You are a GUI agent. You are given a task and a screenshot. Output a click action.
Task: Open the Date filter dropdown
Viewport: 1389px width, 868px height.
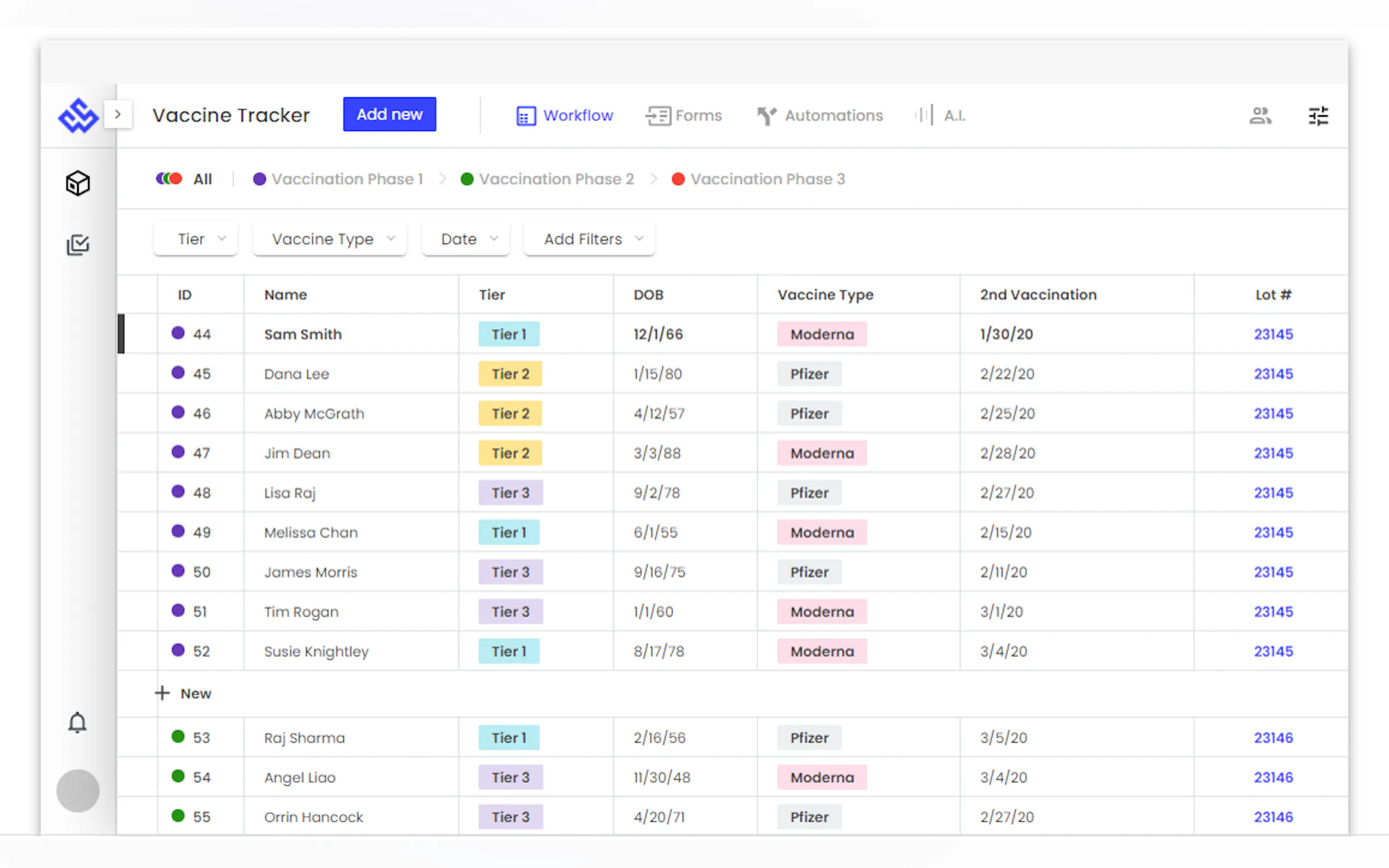coord(465,239)
